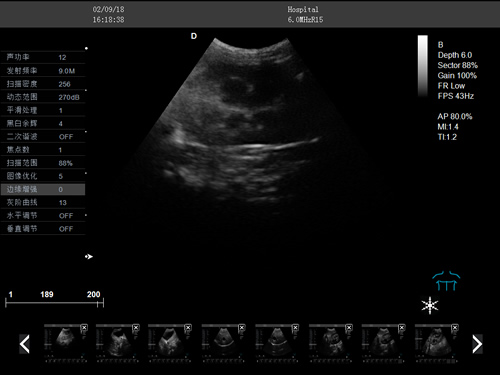Toggle 二次谐波 harmonic setting currently OFF
This screenshot has width=500, height=375.
point(43,137)
